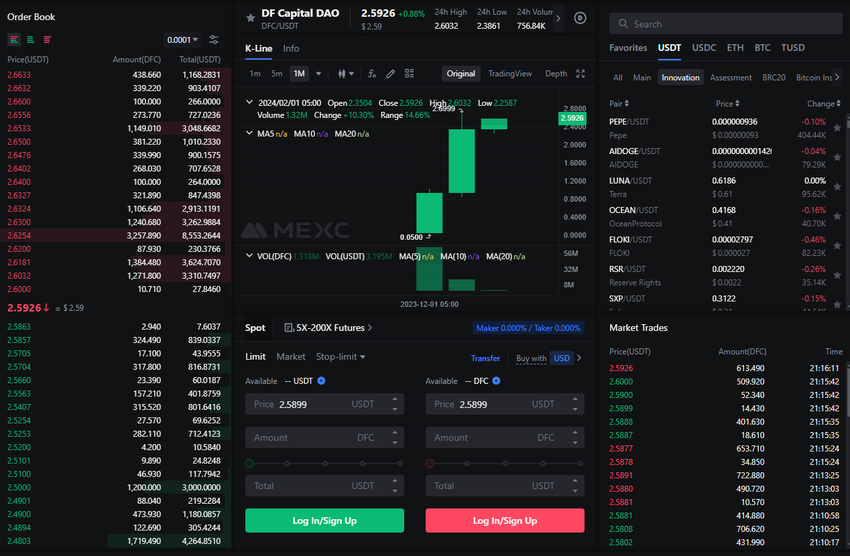Image resolution: width=850 pixels, height=556 pixels.
Task: Filter markets by BRC20 category
Action: click(x=774, y=77)
